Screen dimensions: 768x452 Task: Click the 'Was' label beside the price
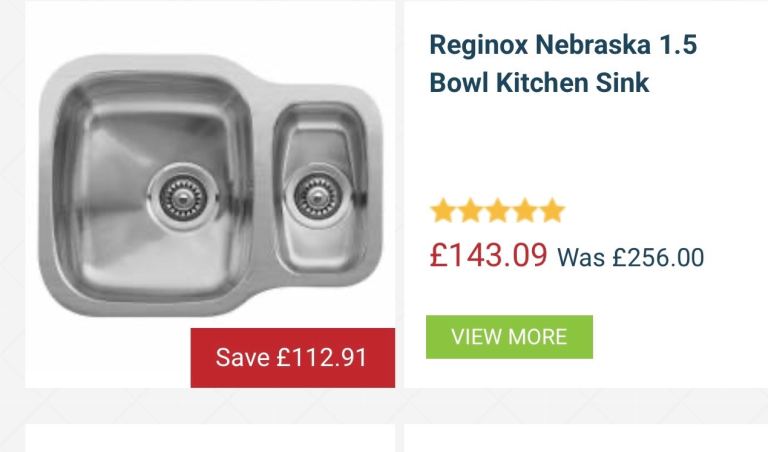click(581, 258)
